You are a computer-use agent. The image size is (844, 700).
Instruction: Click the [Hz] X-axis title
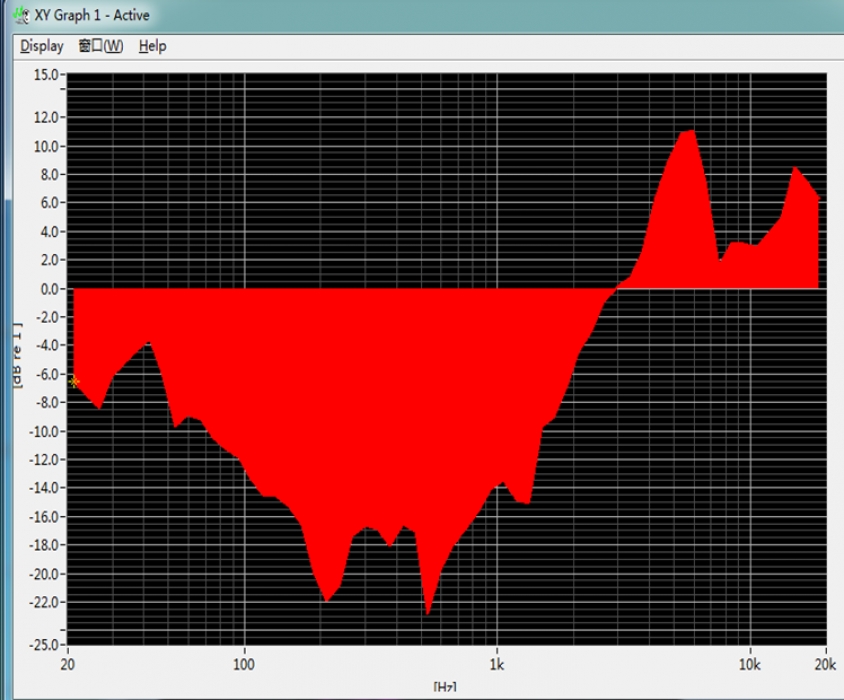445,687
